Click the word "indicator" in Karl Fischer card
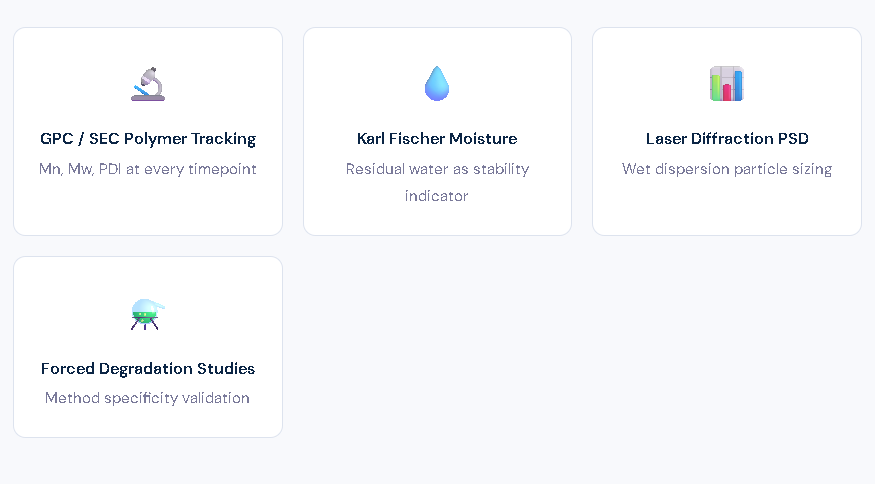Screen dimensions: 875x484 point(437,196)
